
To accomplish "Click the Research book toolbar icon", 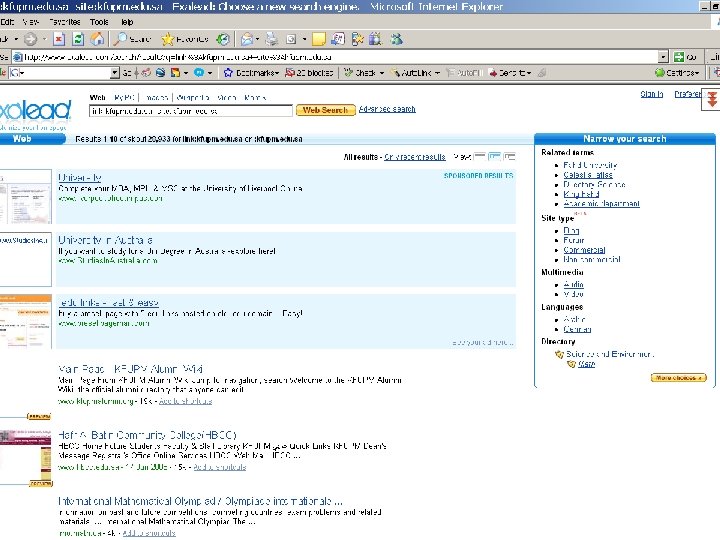I will click(x=375, y=39).
